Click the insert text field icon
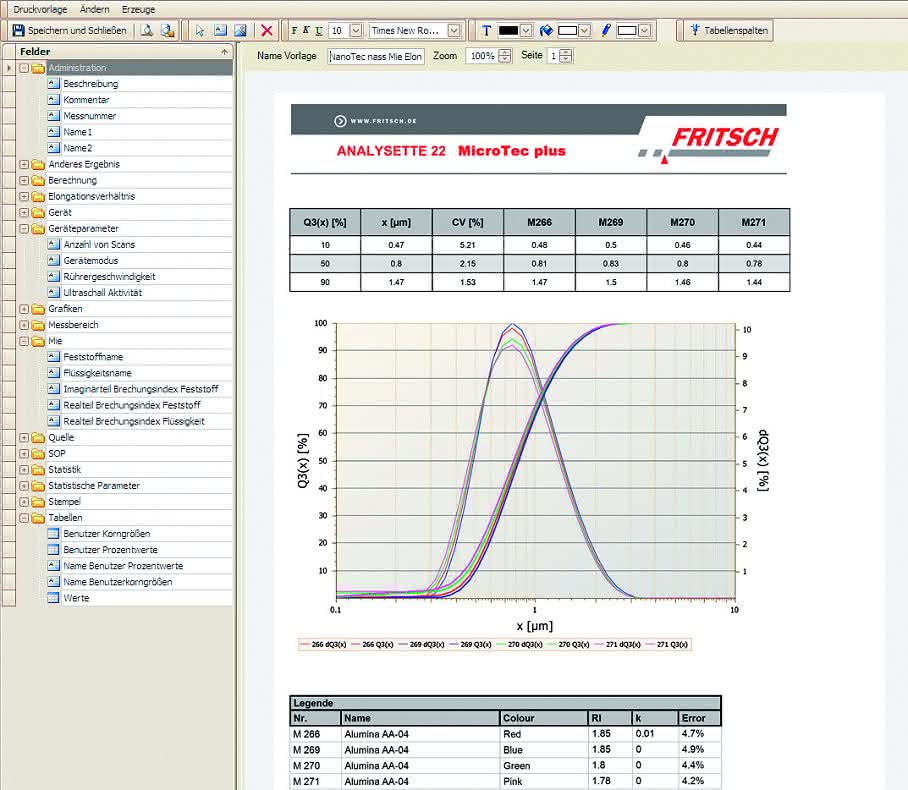The height and width of the screenshot is (790, 908). (x=220, y=30)
